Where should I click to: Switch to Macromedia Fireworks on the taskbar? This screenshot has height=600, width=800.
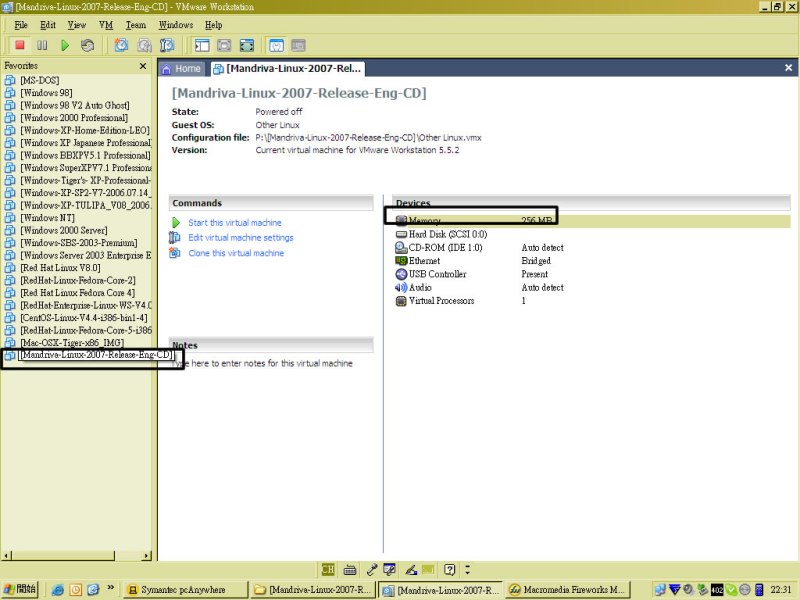[568, 589]
